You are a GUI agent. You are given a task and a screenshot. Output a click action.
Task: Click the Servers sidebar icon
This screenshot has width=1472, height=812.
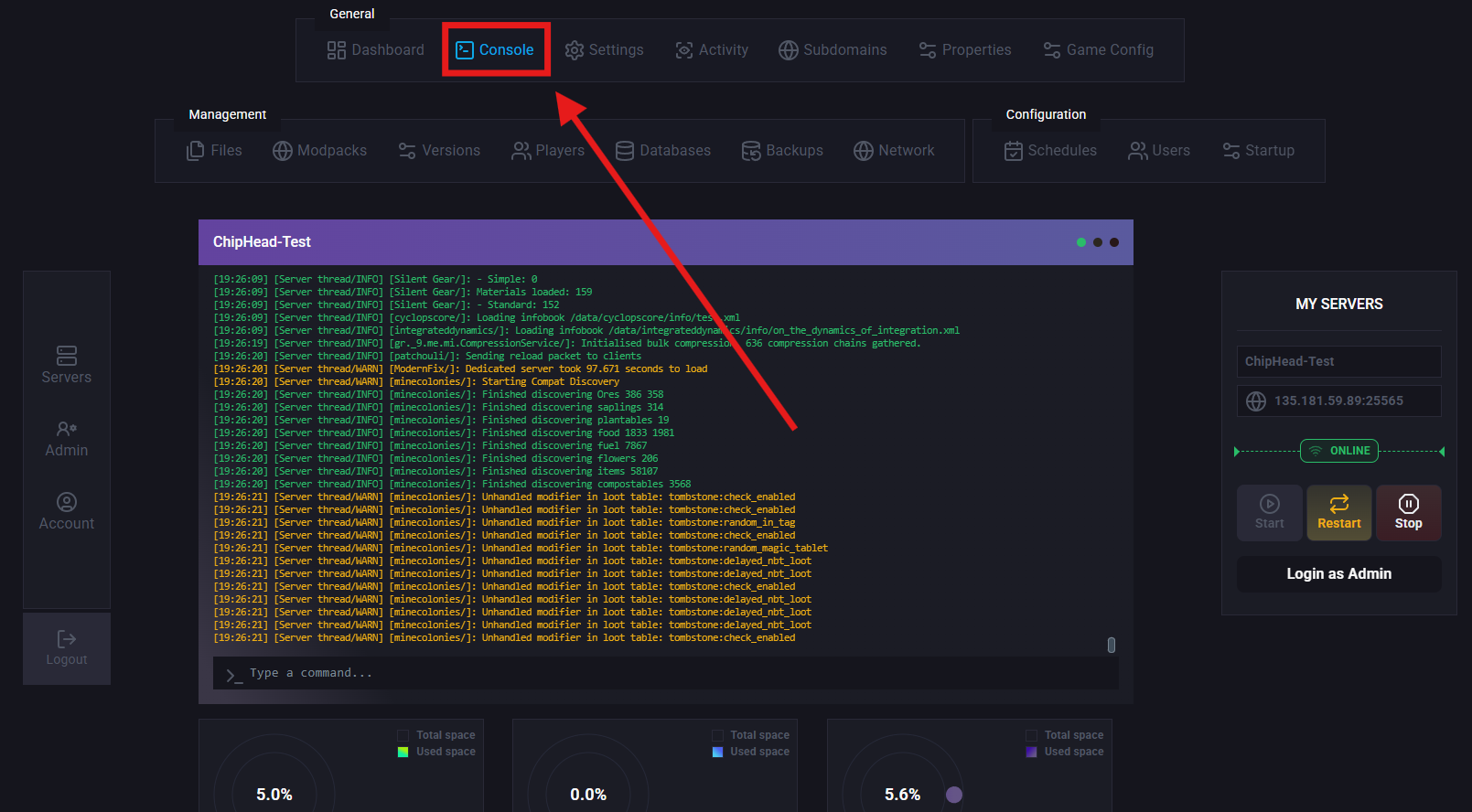click(x=67, y=356)
